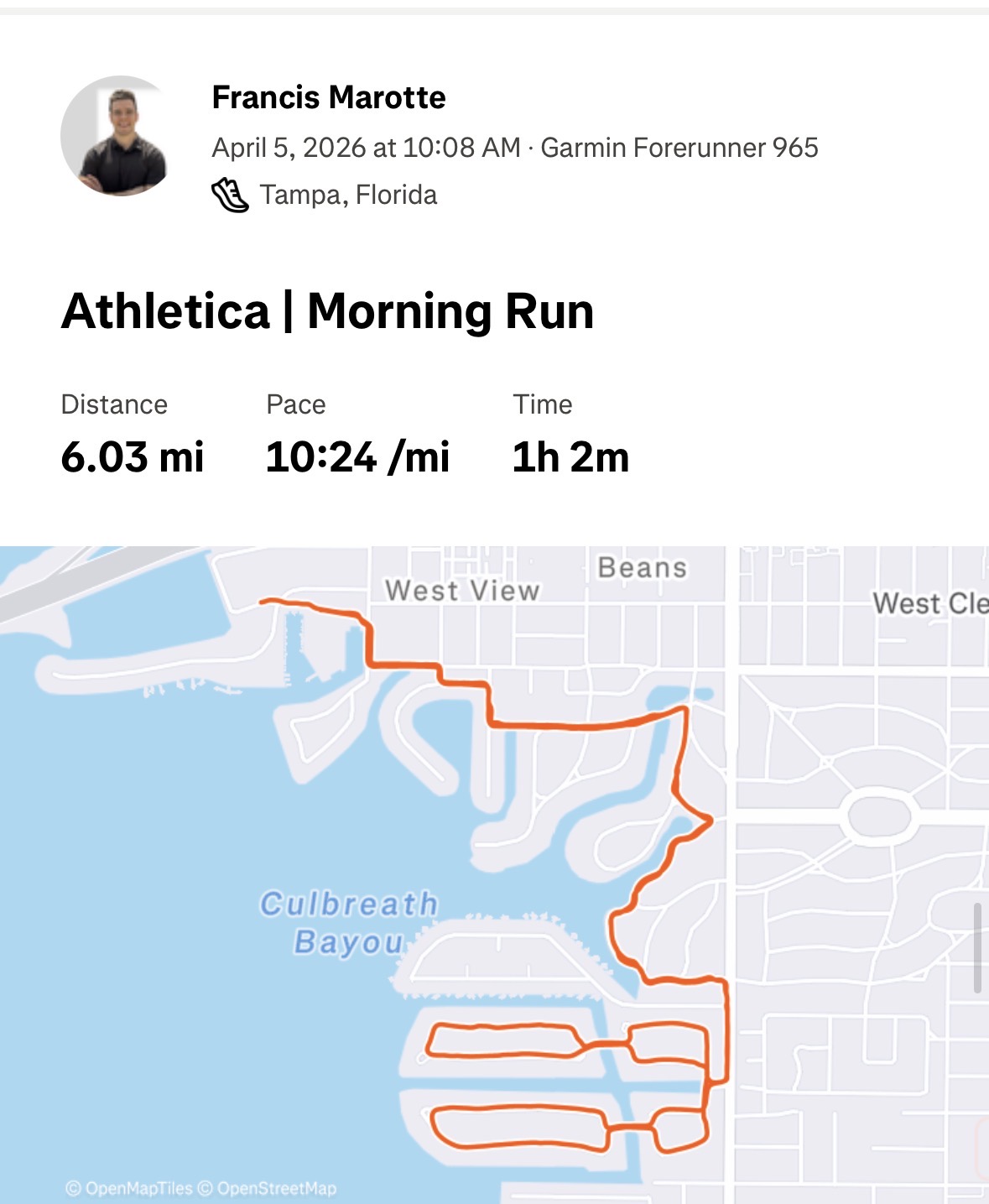
Task: Click the West View map label
Action: pyautogui.click(x=462, y=591)
